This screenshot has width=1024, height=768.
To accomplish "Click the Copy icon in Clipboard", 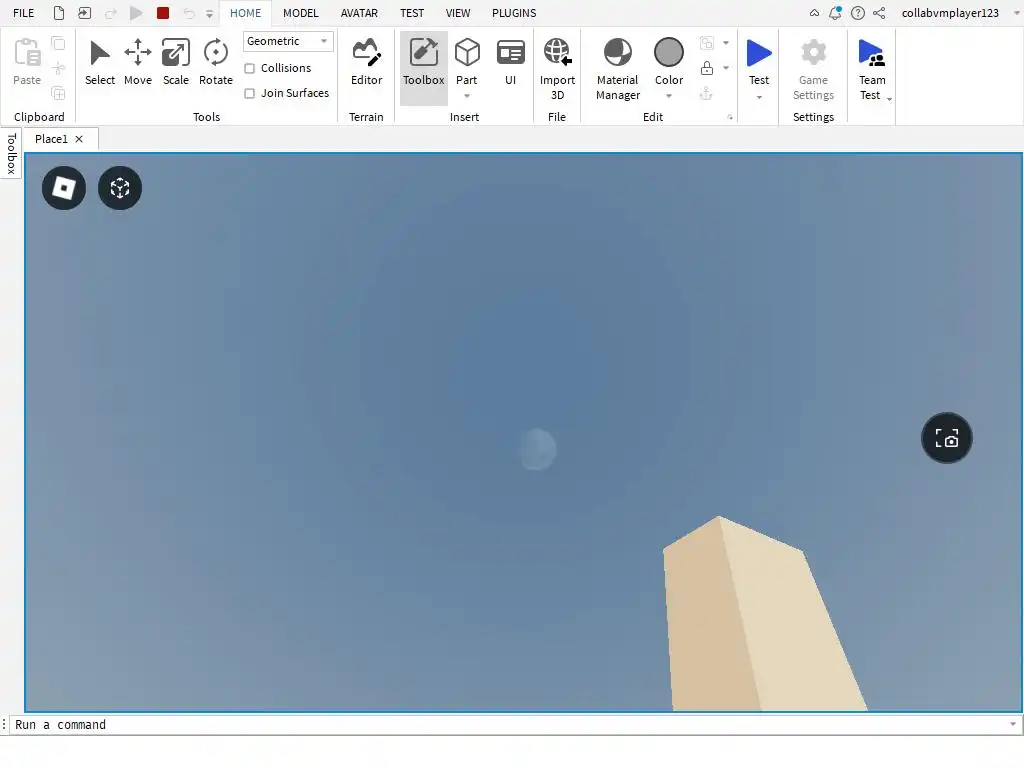I will (x=58, y=43).
